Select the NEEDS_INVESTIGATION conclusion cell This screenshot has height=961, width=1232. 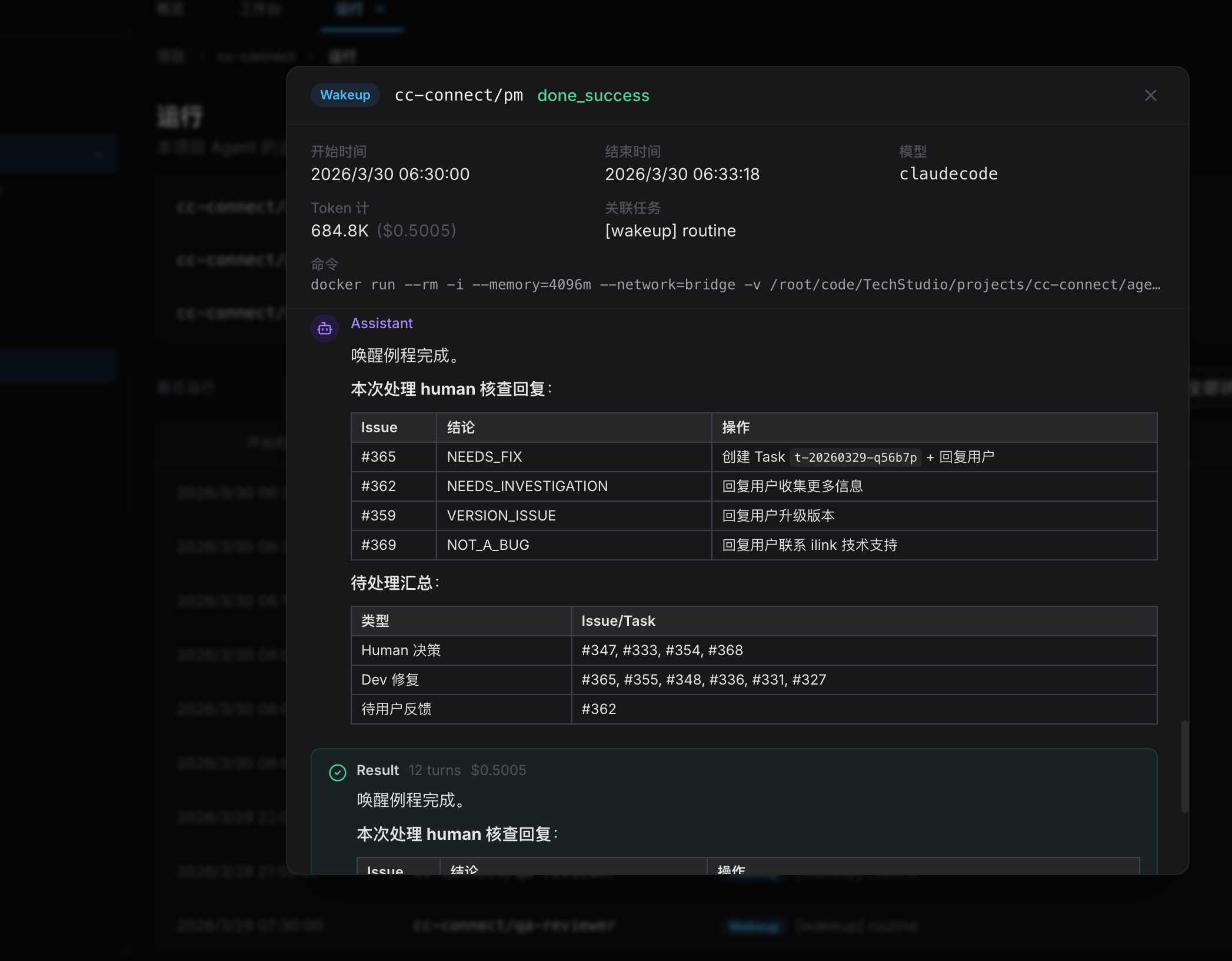point(527,486)
